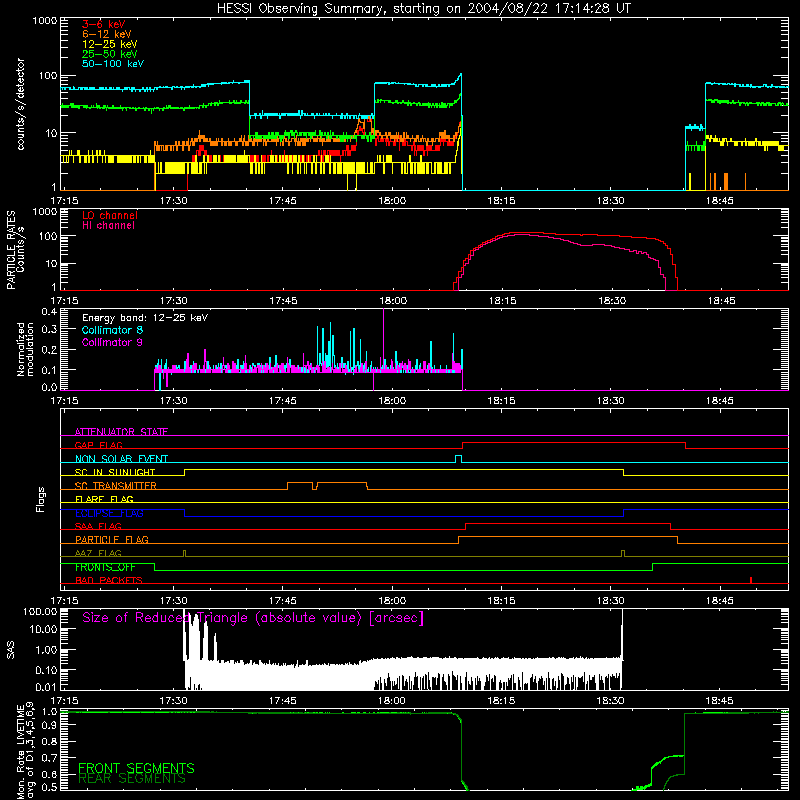Image resolution: width=800 pixels, height=800 pixels.
Task: Select the cyan '50-100 keV' legend label
Action: 113,64
